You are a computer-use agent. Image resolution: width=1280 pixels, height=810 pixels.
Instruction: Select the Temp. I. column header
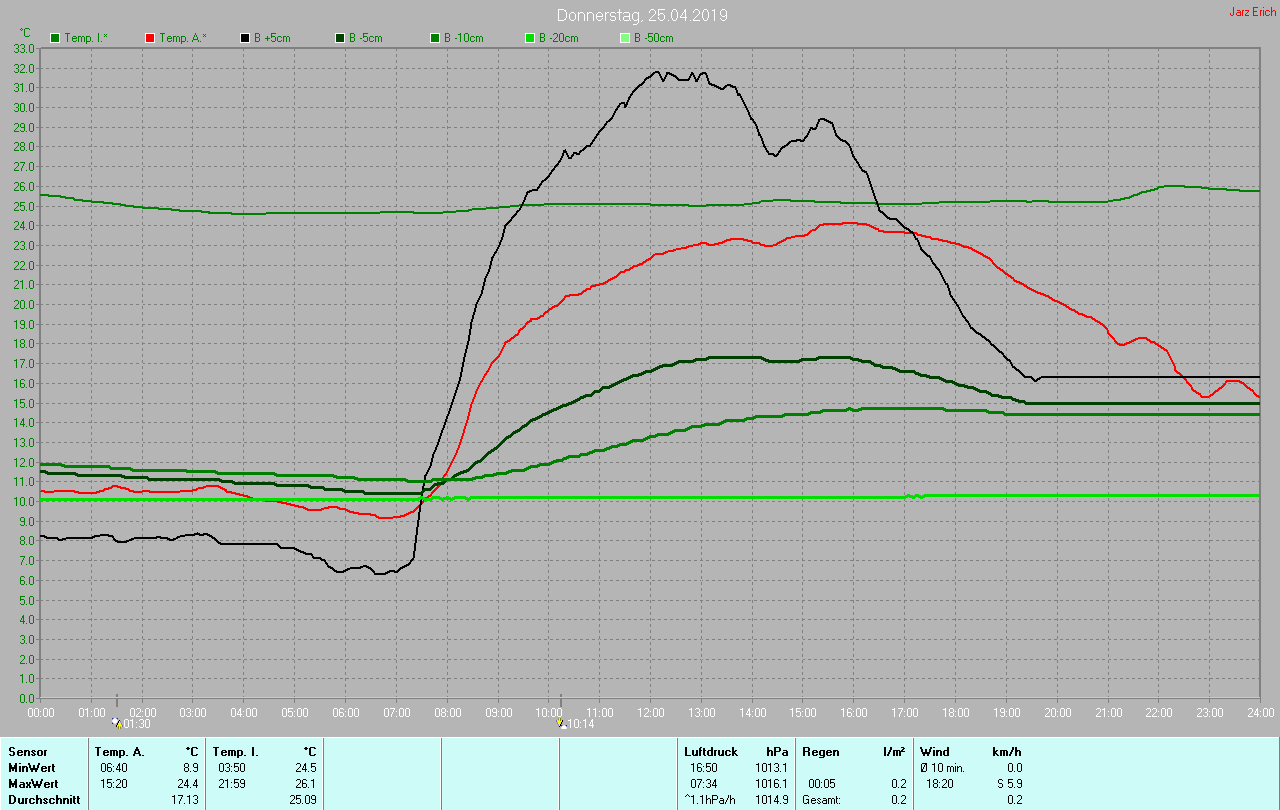pyautogui.click(x=235, y=751)
